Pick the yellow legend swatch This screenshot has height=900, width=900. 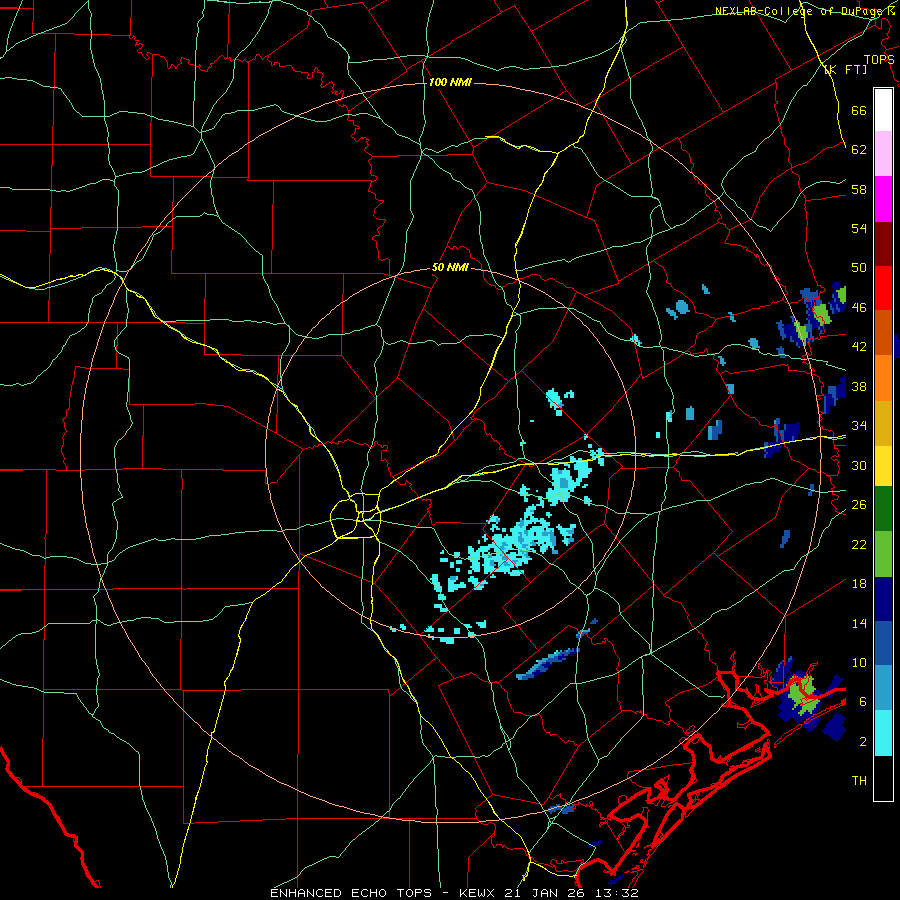[x=883, y=465]
